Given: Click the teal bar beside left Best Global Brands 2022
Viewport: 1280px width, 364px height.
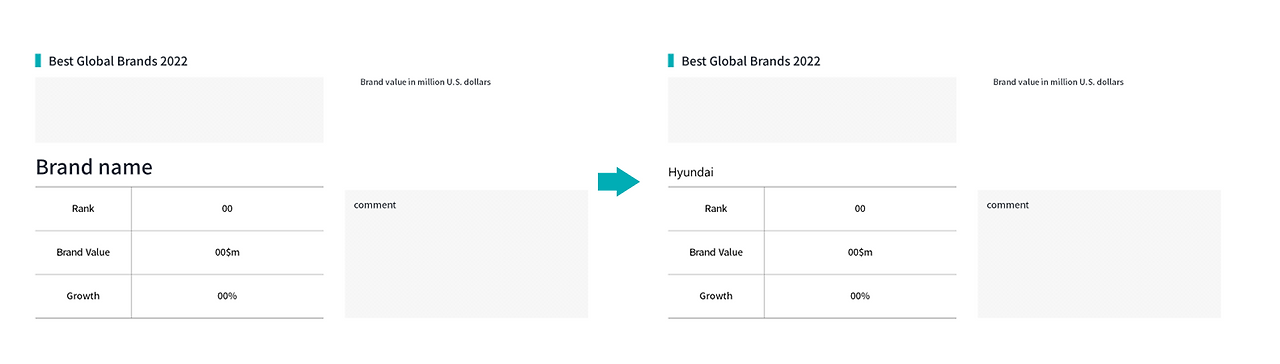Looking at the screenshot, I should 38,61.
